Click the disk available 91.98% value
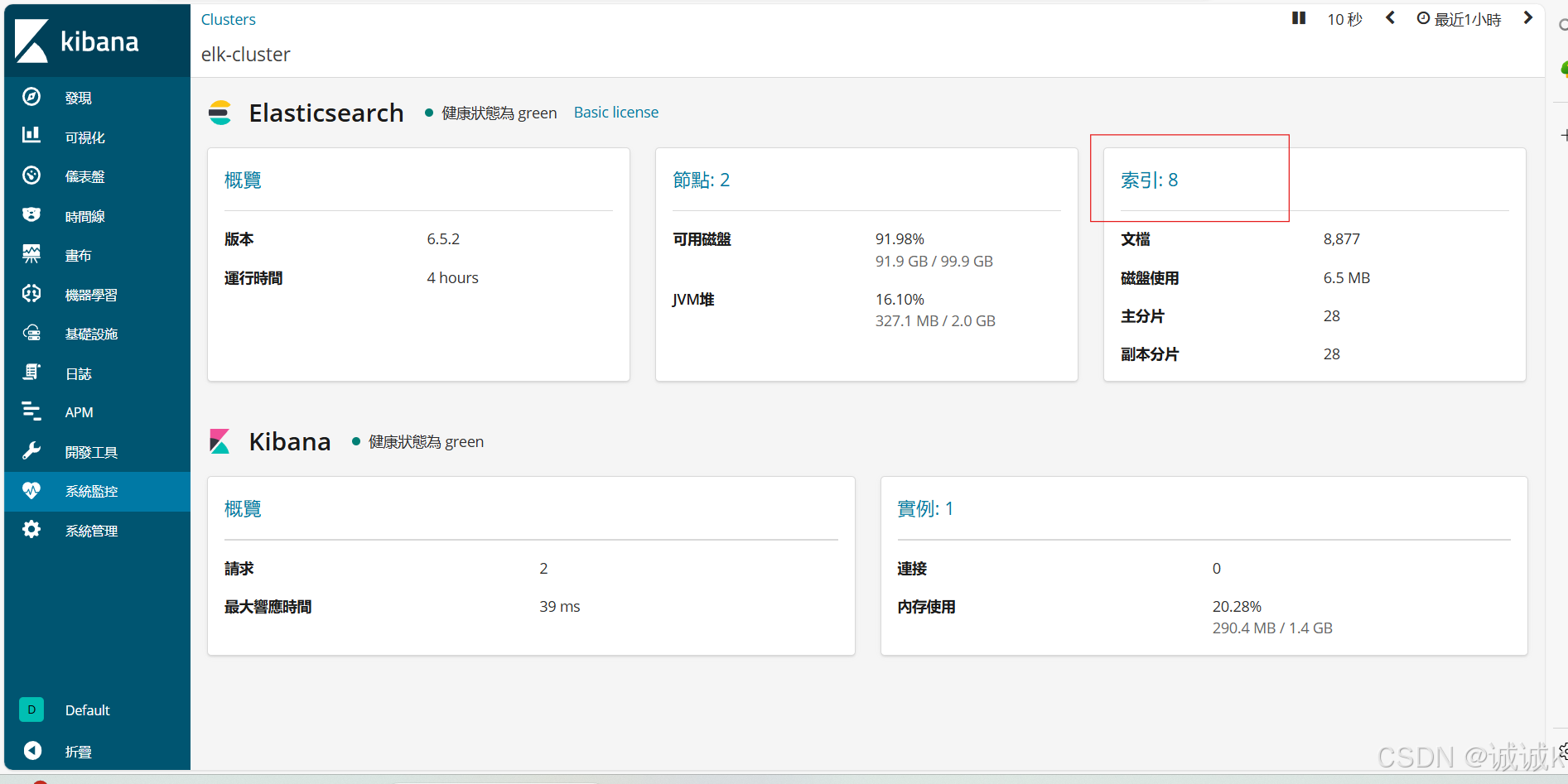The height and width of the screenshot is (784, 1568). tap(900, 239)
